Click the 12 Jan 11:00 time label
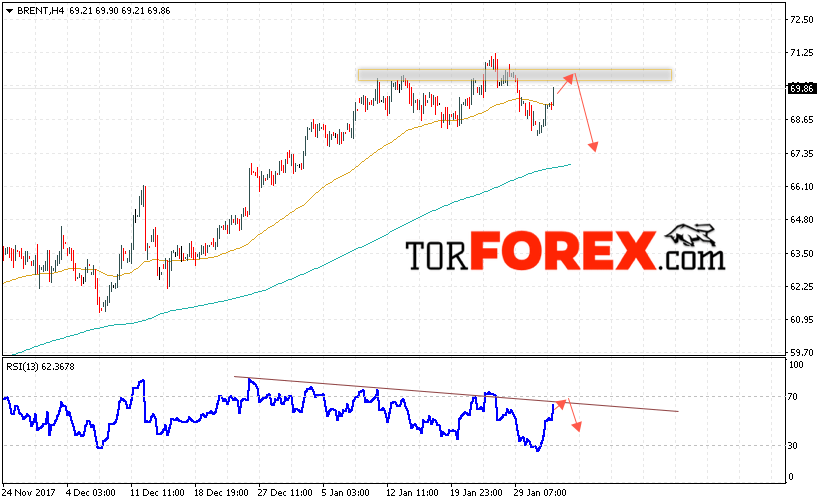The width and height of the screenshot is (825, 504). (412, 493)
